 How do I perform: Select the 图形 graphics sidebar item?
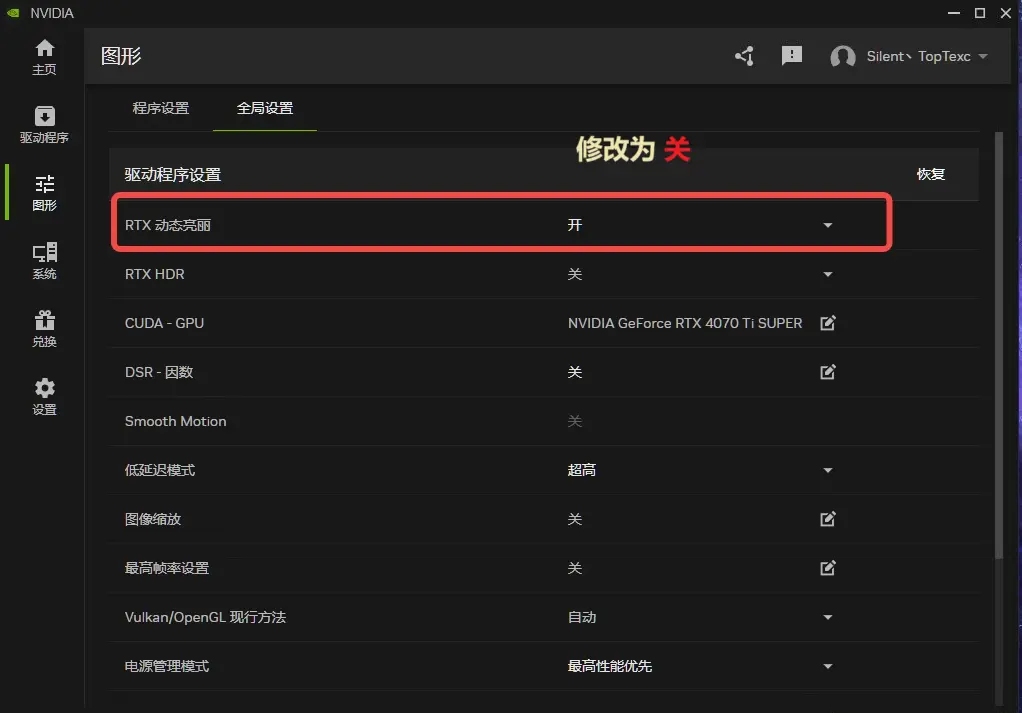point(44,193)
